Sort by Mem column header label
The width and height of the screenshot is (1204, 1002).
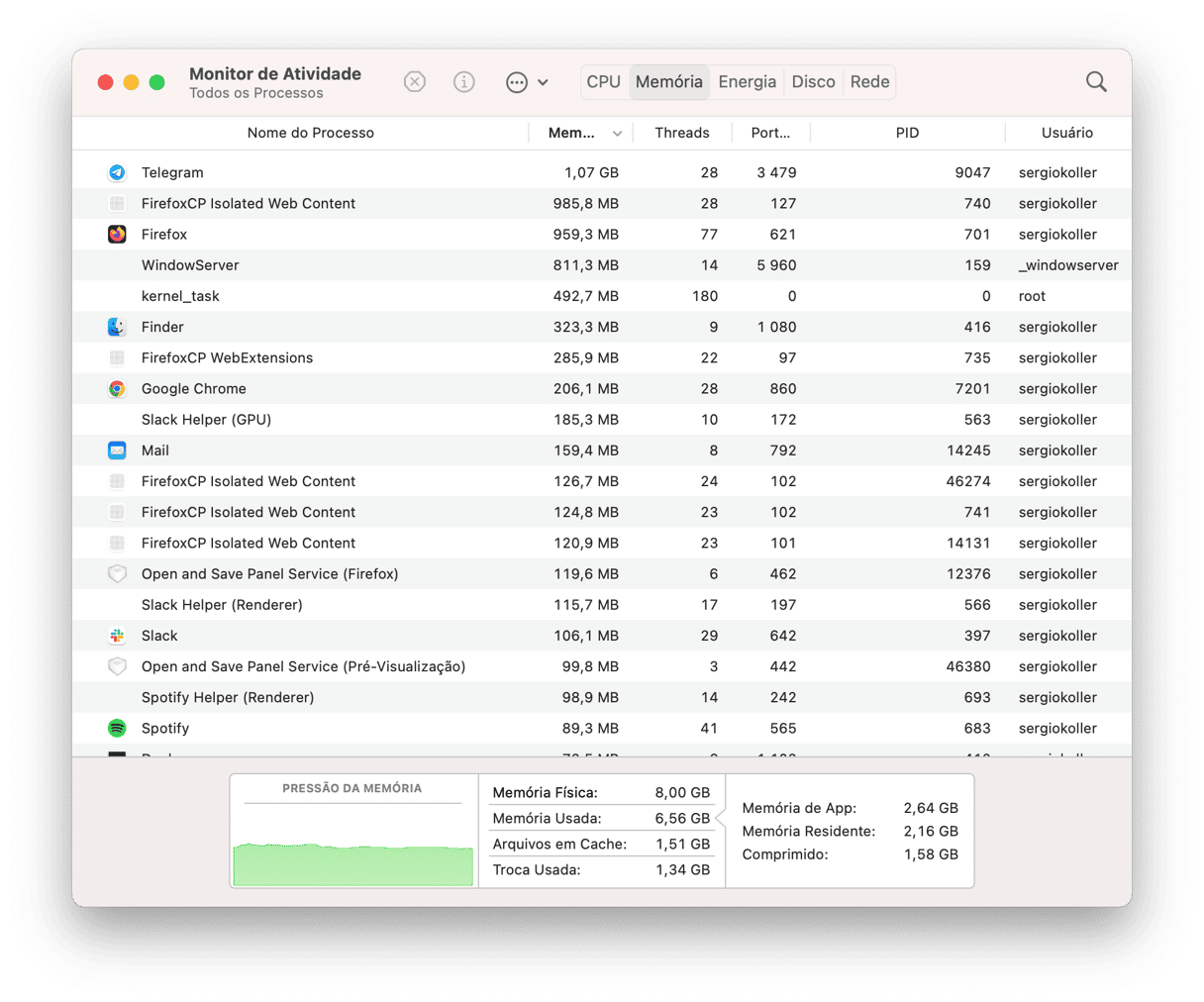click(x=571, y=133)
